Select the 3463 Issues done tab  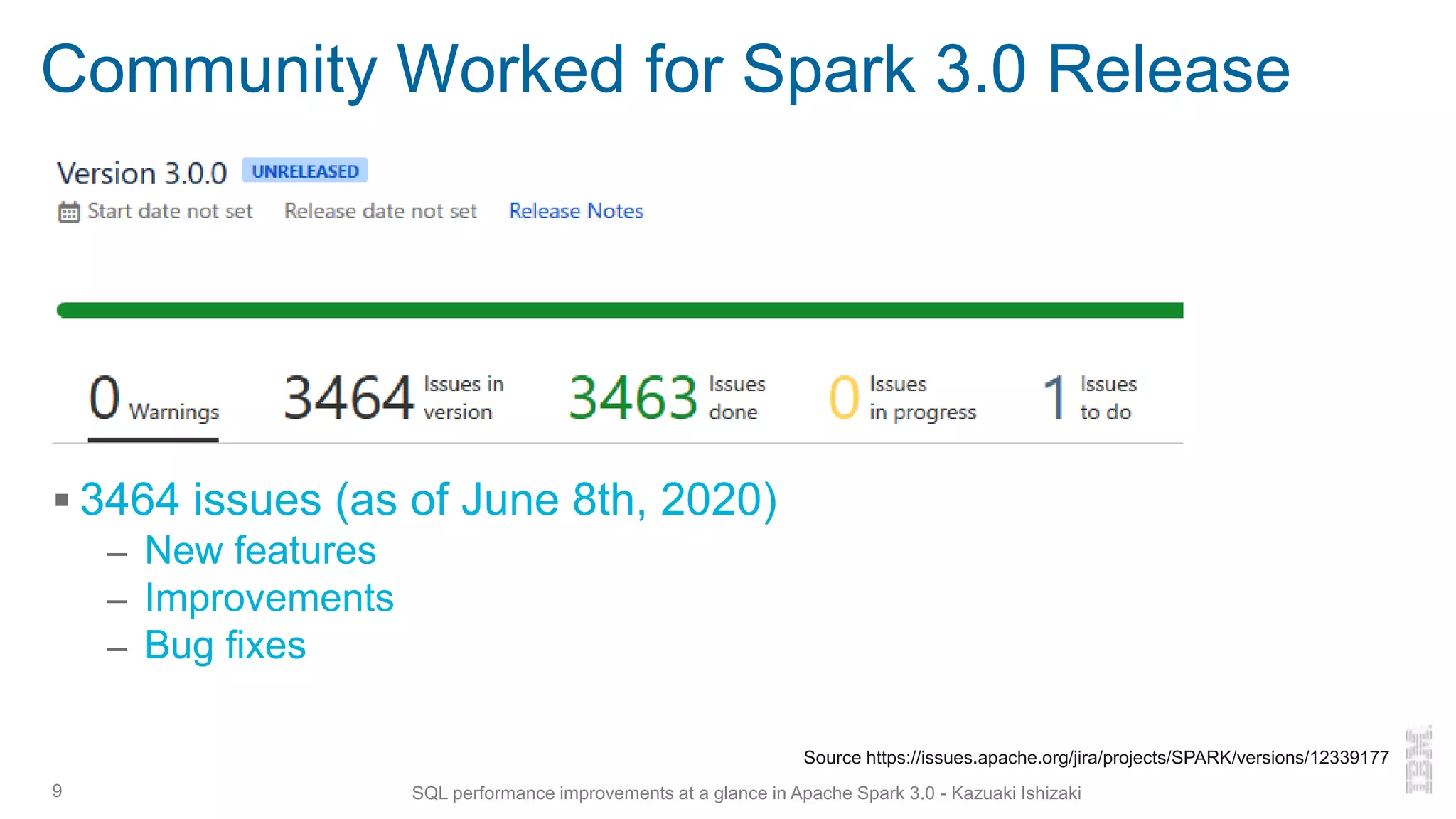[668, 398]
